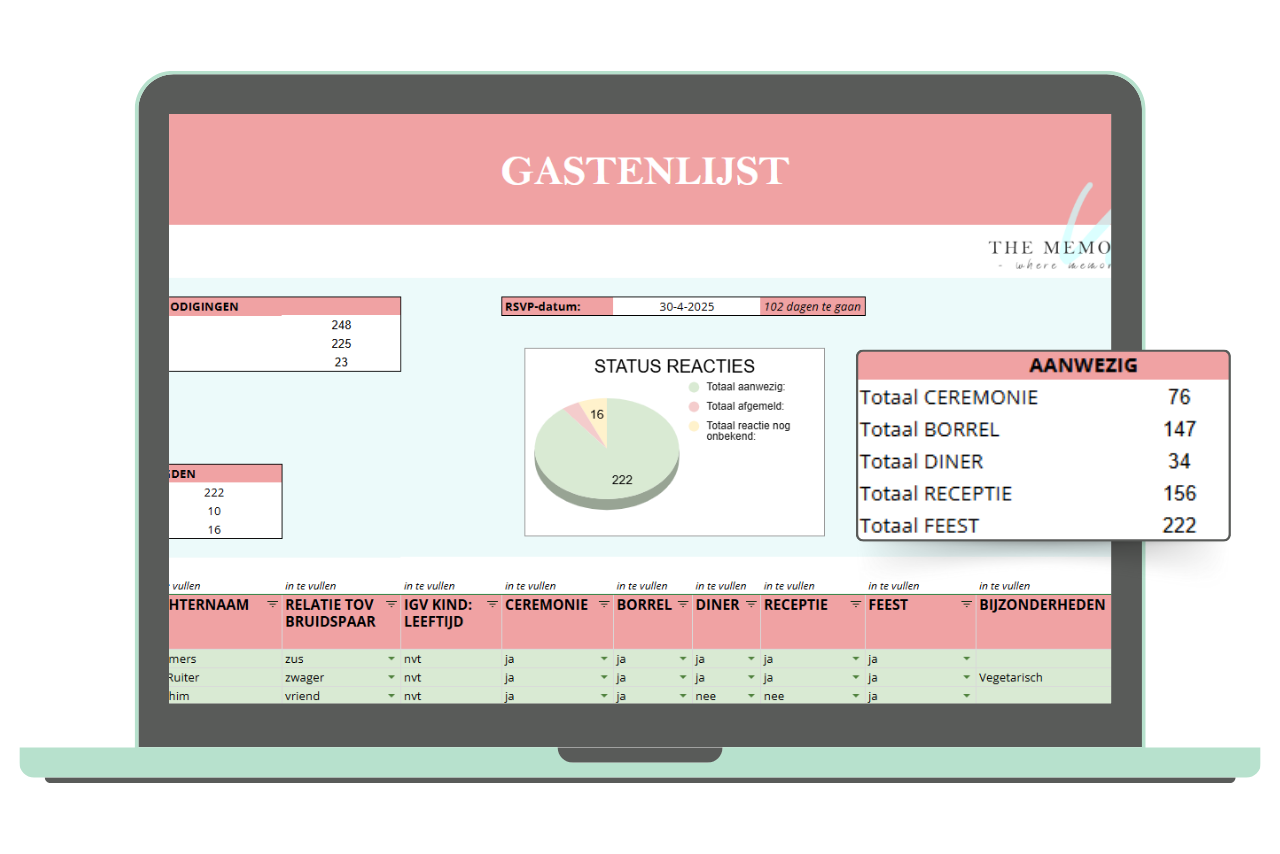Image resolution: width=1280 pixels, height=854 pixels.
Task: Click the filter icon beside the HTERNAAM header
Action: 273,605
